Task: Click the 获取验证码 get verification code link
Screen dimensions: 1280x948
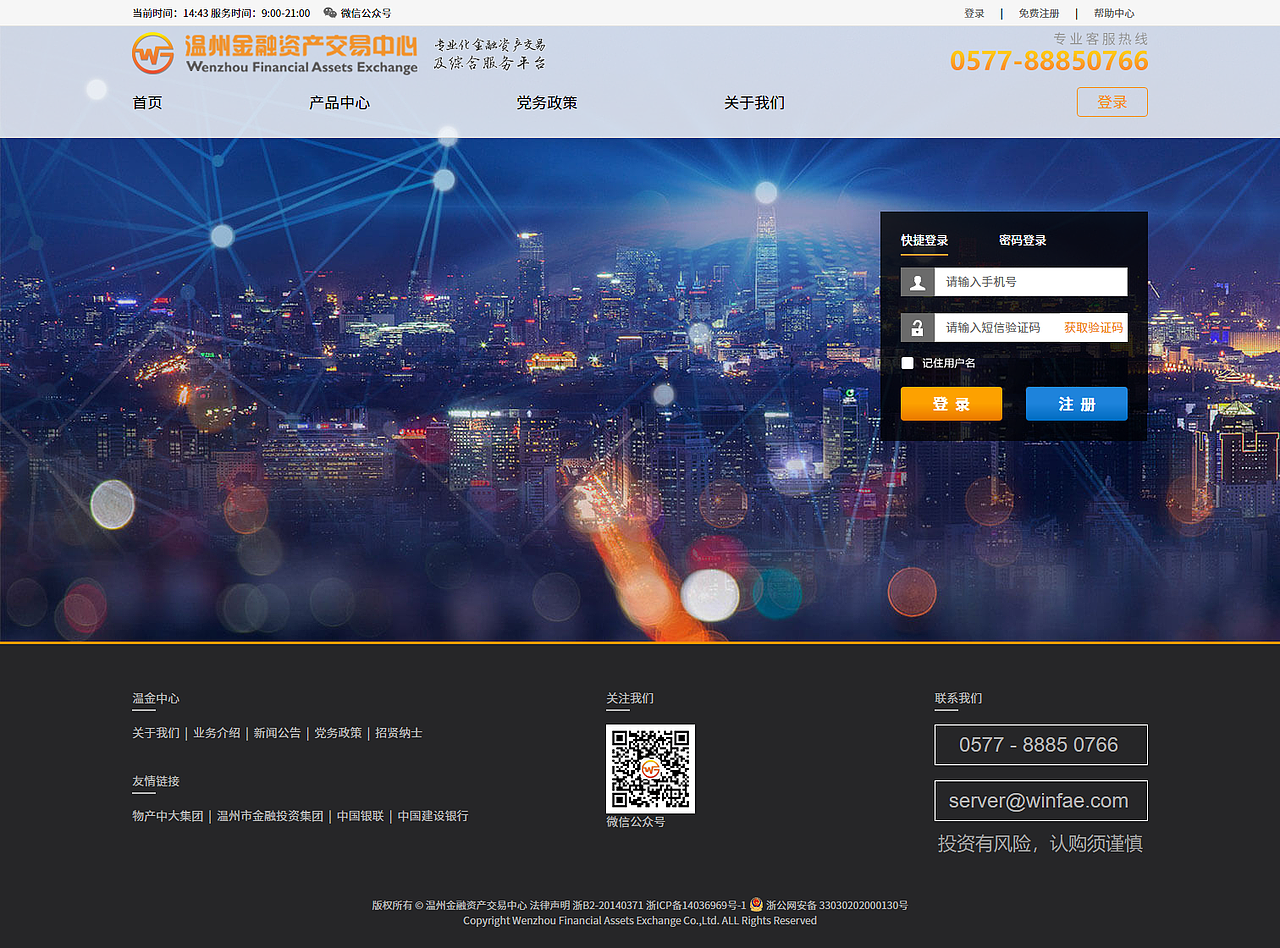Action: tap(1092, 327)
